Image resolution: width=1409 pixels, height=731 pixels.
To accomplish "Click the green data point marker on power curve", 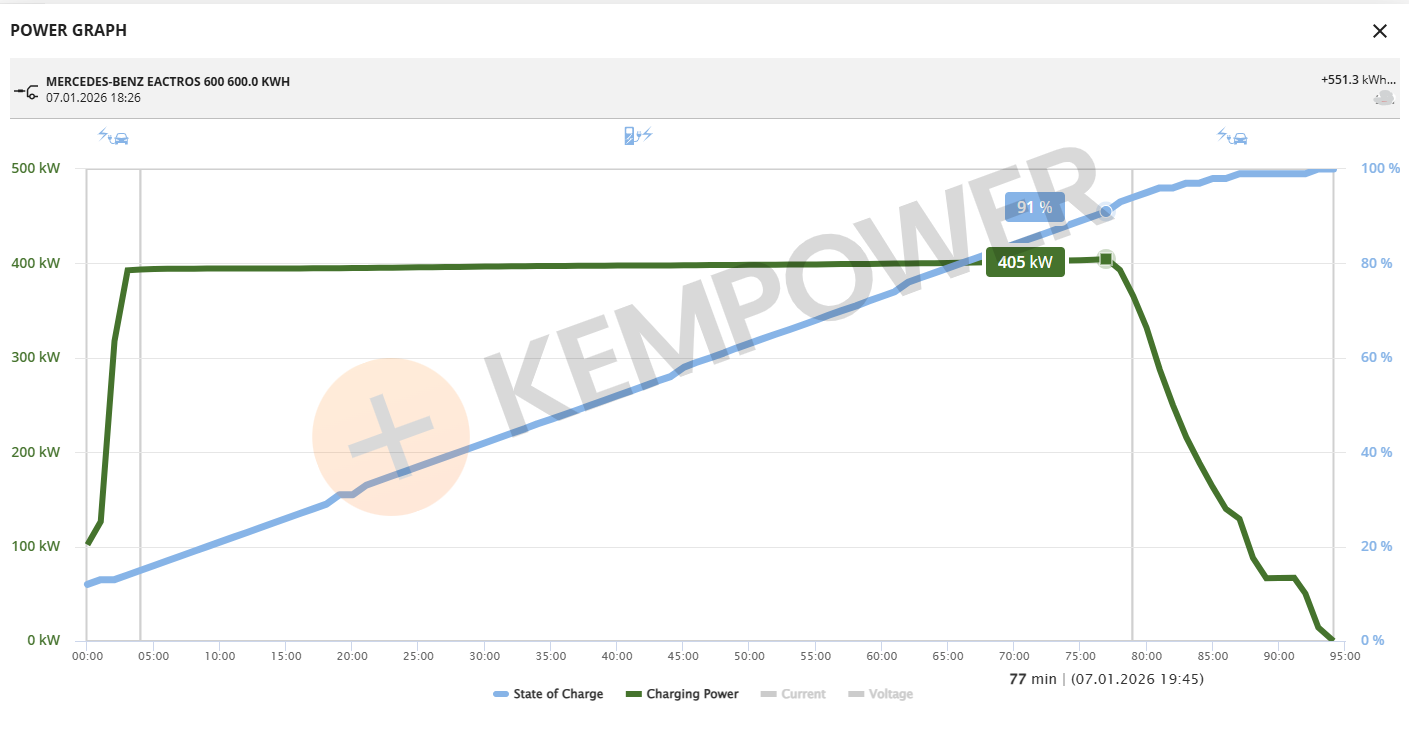I will [1106, 259].
